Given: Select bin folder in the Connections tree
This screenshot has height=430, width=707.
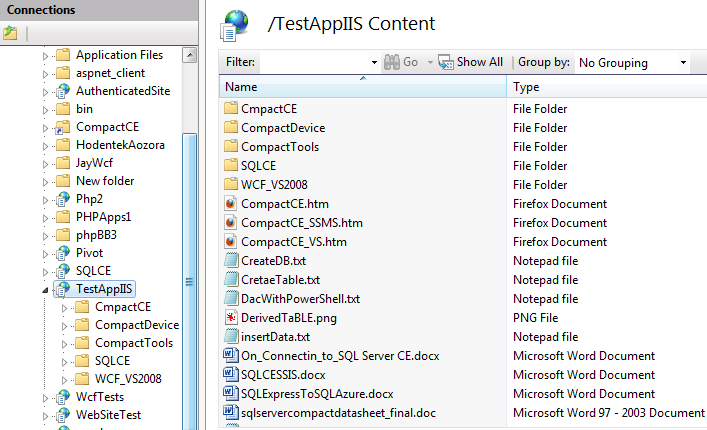Looking at the screenshot, I should click(84, 109).
